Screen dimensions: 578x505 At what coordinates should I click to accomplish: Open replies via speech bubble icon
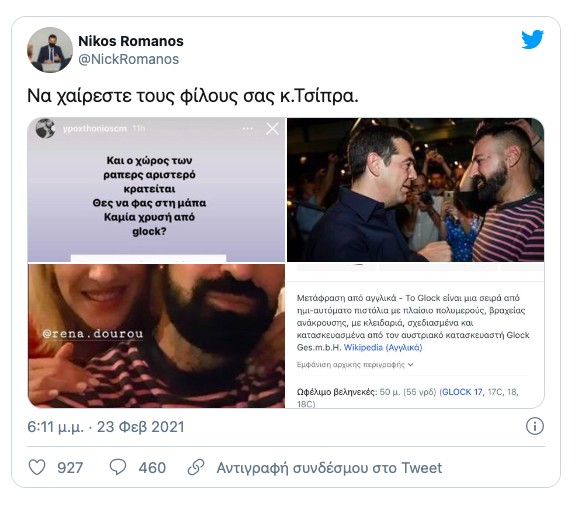[118, 467]
